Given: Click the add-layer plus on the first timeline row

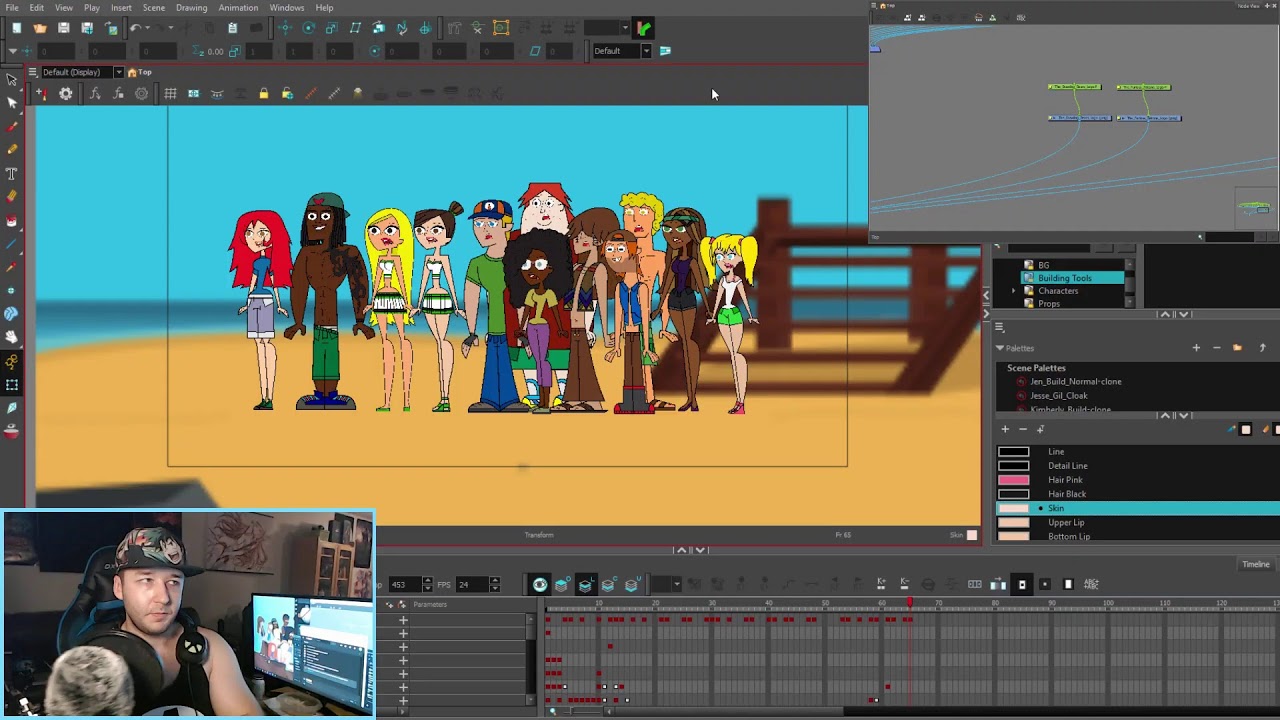Looking at the screenshot, I should (403, 620).
